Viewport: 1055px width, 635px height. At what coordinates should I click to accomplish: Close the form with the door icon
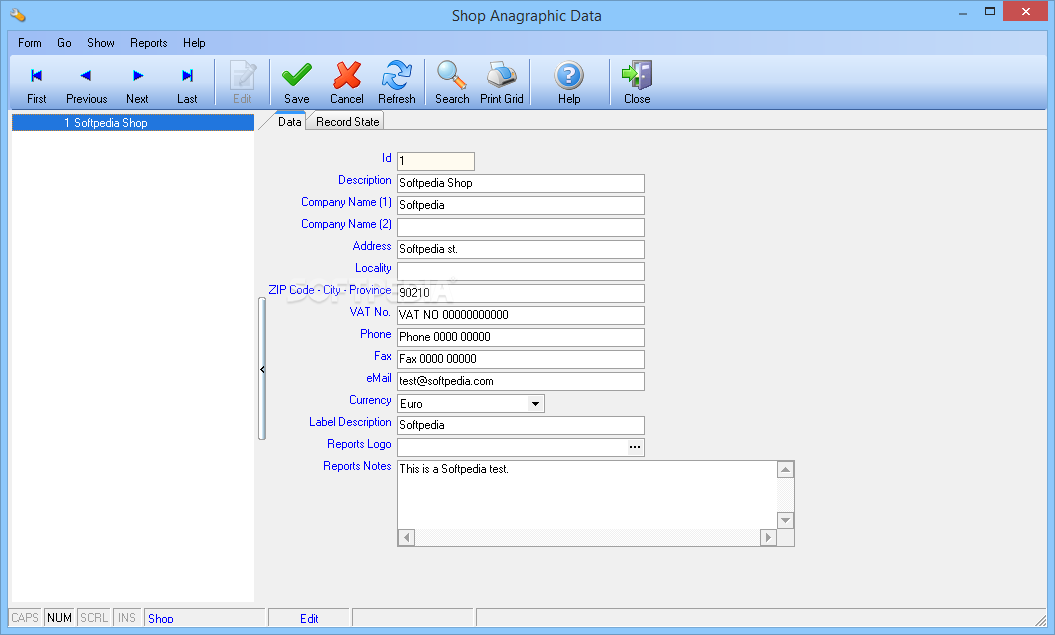636,83
